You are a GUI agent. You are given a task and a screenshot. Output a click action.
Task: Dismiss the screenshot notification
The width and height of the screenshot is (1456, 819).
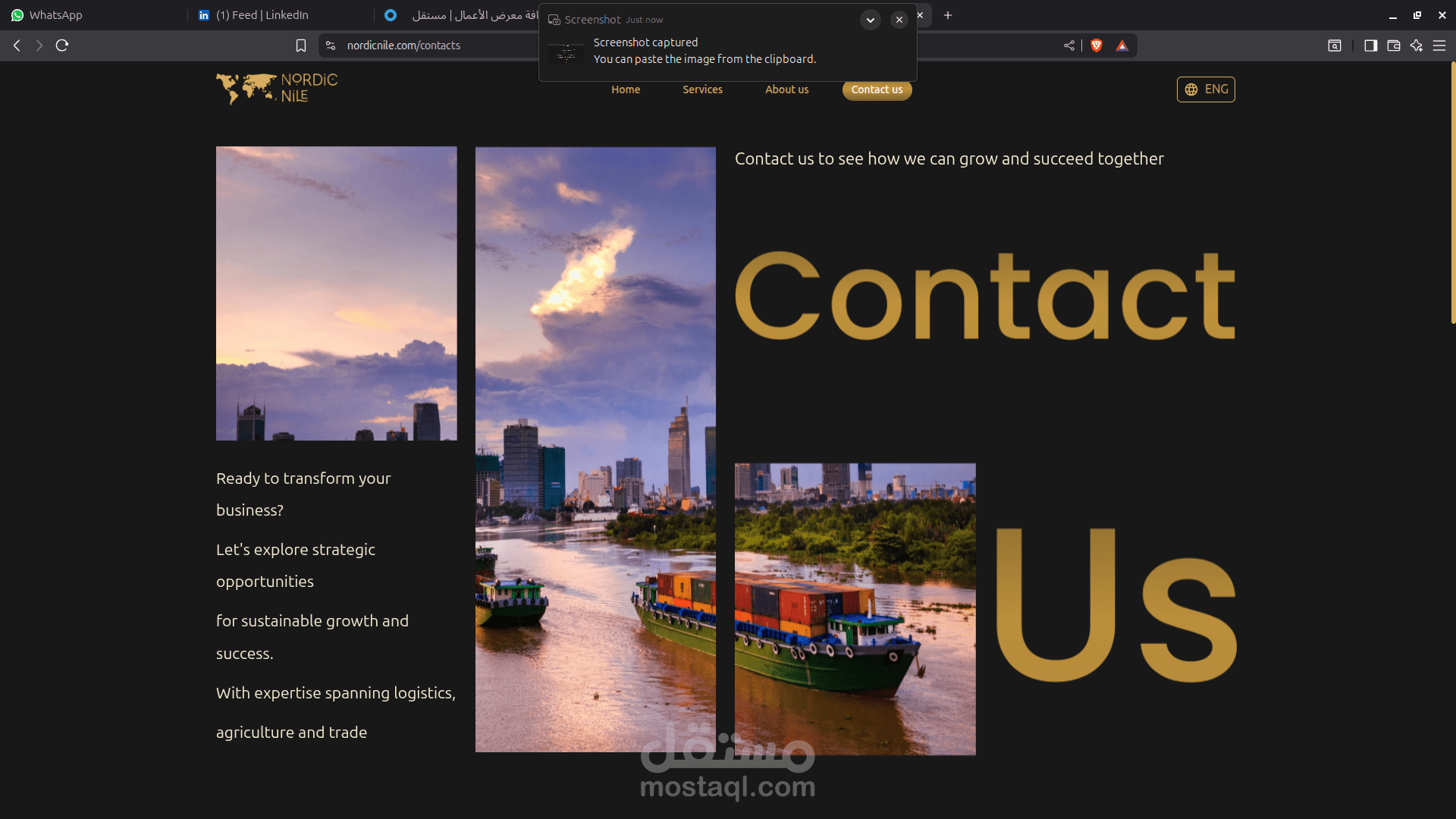(x=899, y=20)
